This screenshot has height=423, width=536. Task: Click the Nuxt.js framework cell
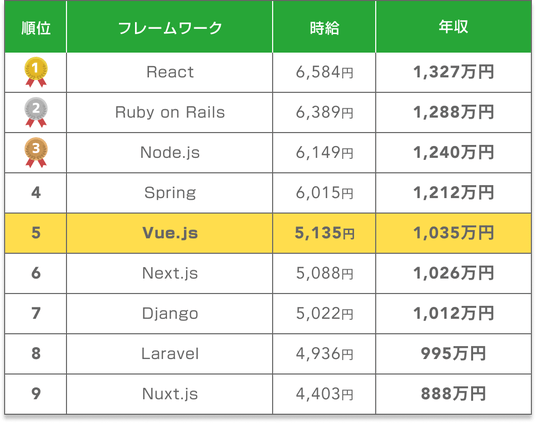[170, 394]
